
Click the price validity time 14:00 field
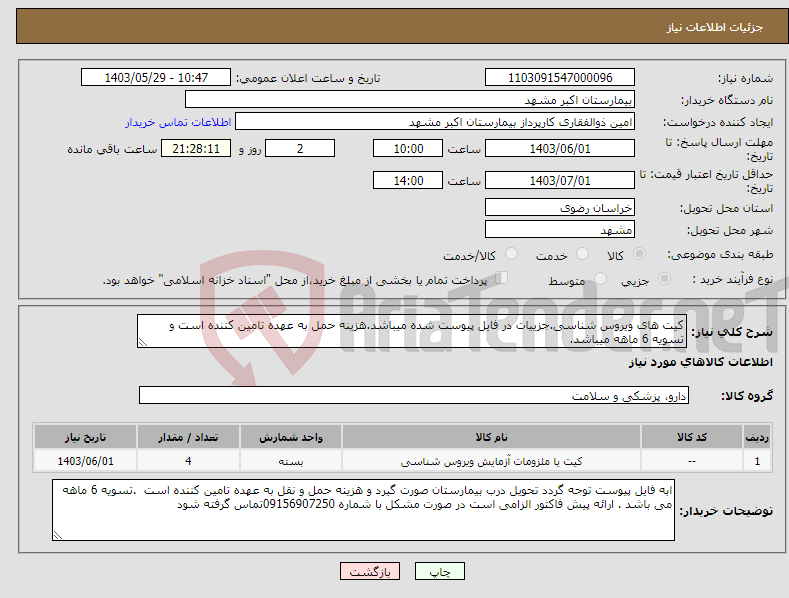point(408,180)
